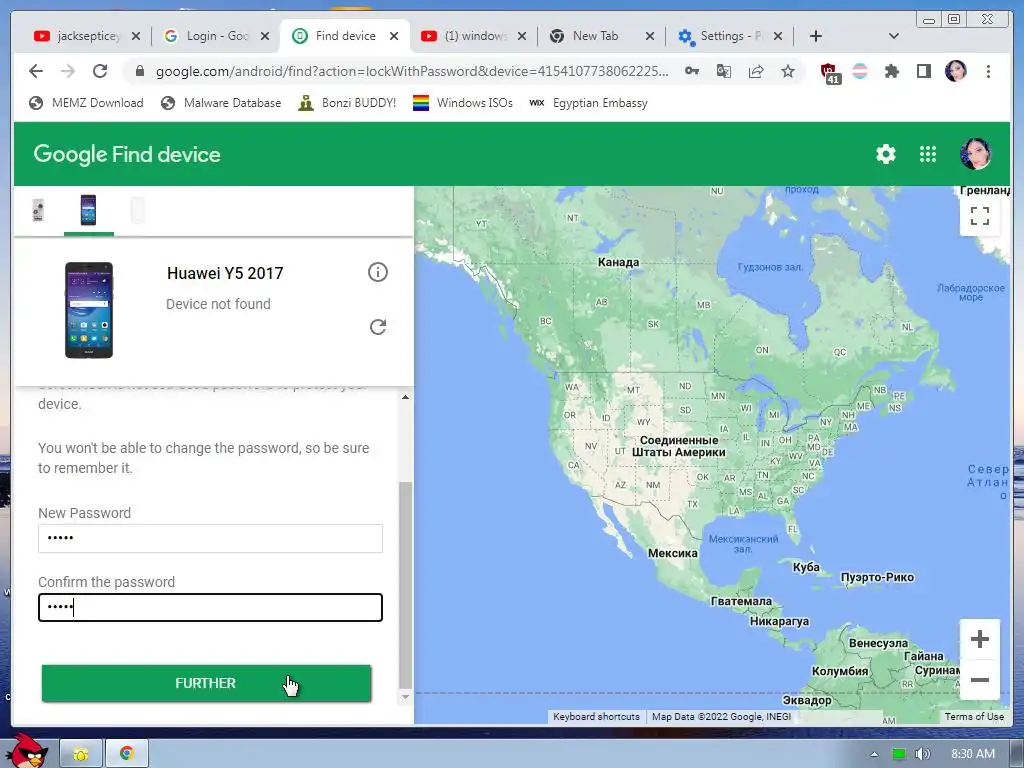Open Find device settings gear
The height and width of the screenshot is (768, 1024).
click(886, 154)
